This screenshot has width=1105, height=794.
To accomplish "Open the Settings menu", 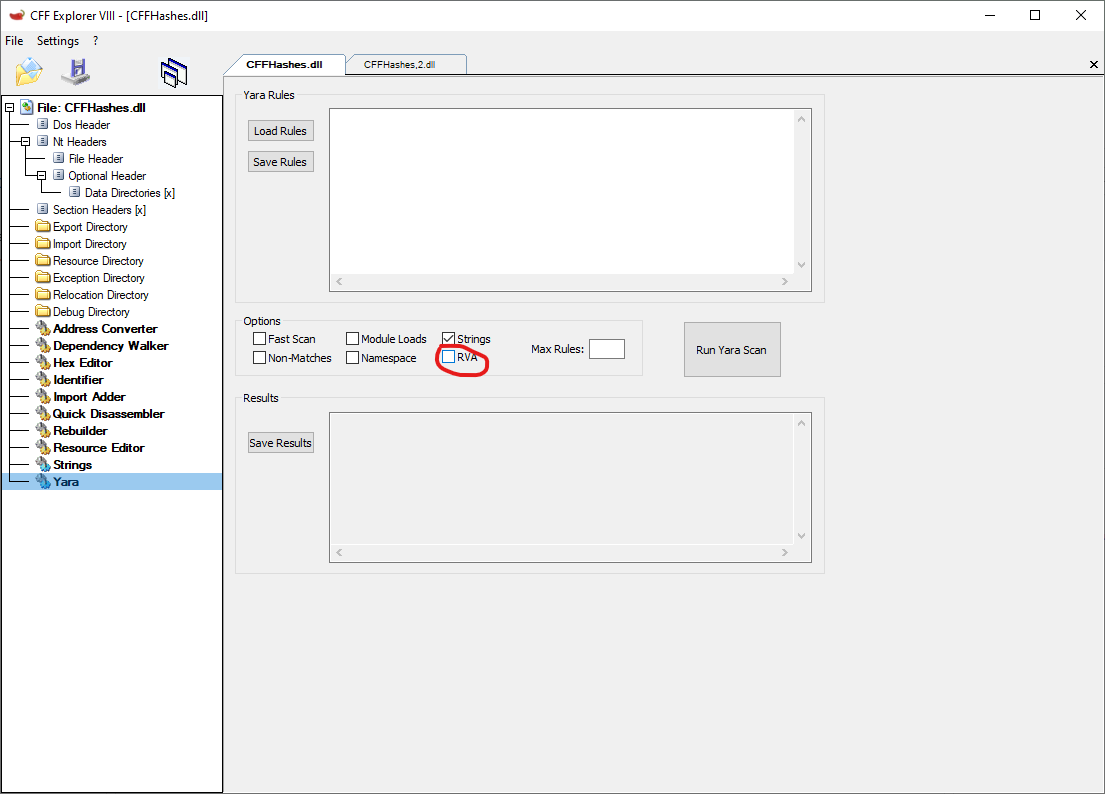I will pyautogui.click(x=58, y=41).
